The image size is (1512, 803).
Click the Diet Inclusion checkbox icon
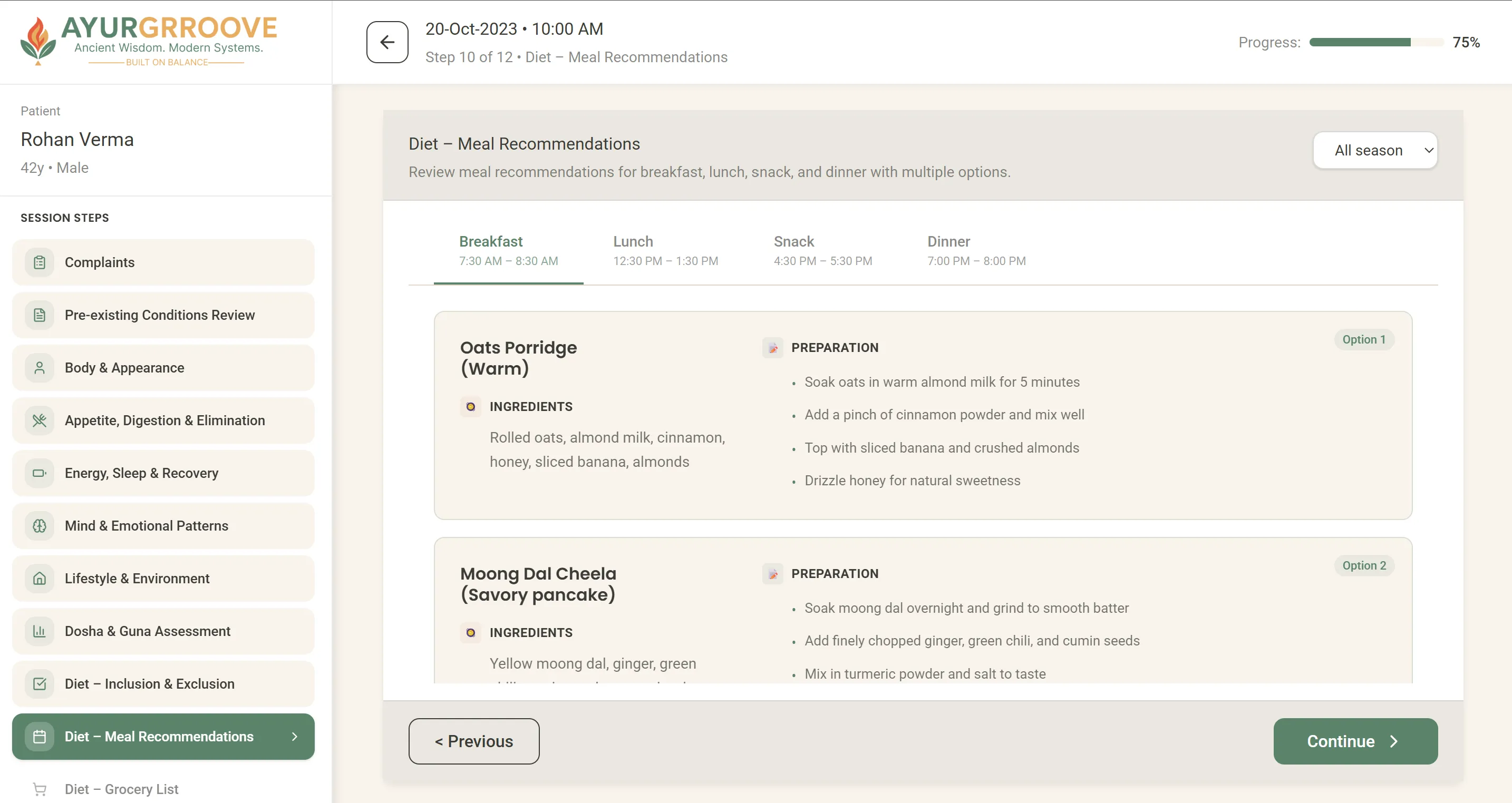click(40, 684)
